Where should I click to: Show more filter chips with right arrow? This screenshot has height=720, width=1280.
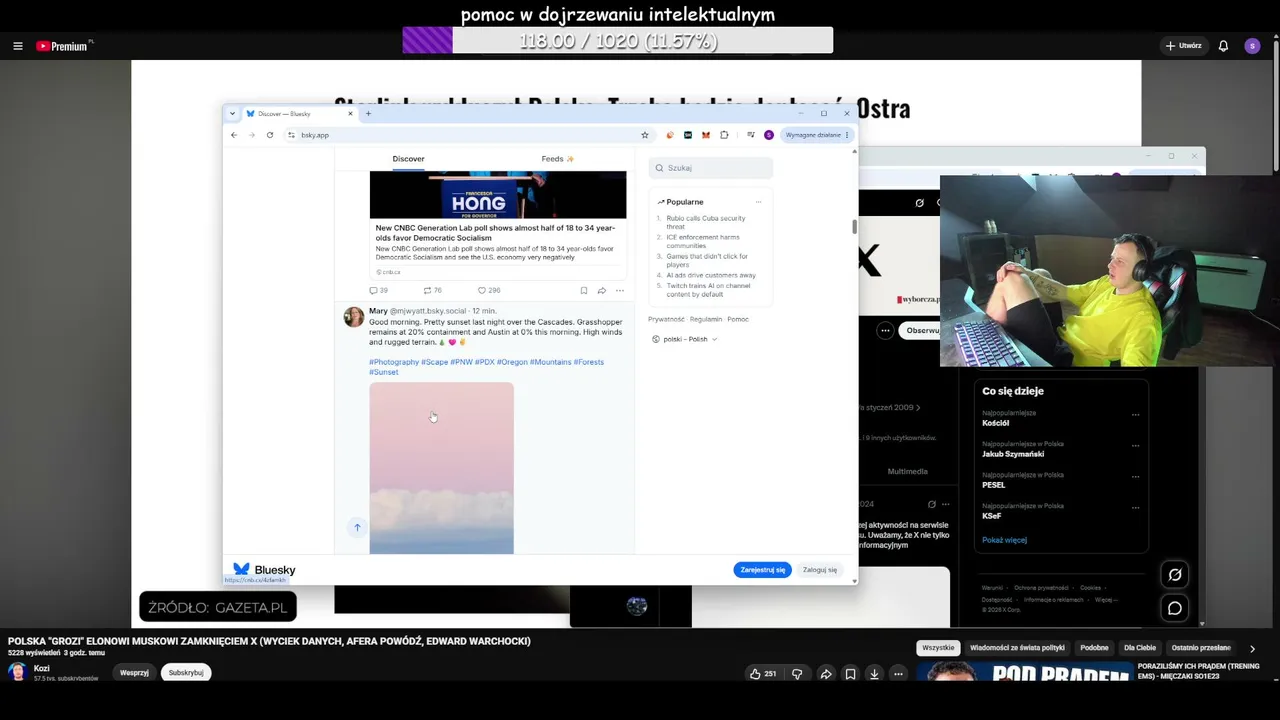click(x=1252, y=649)
